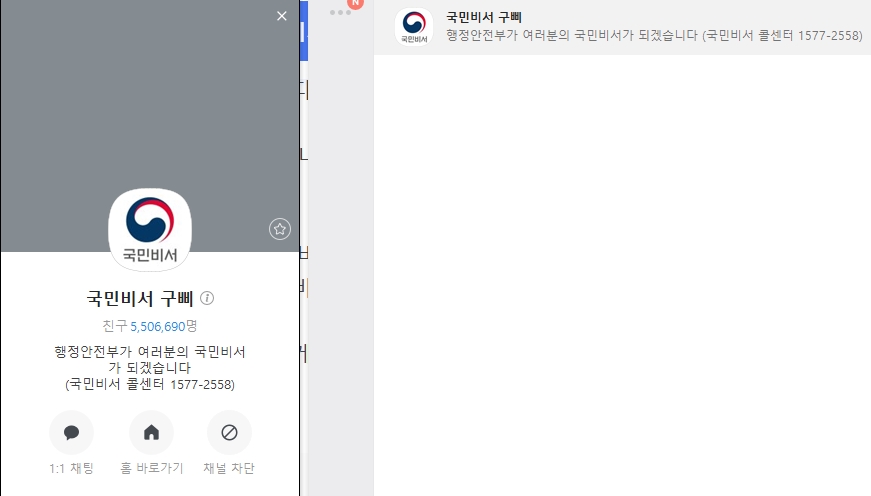The height and width of the screenshot is (496, 871).
Task: Close the 국민비서 구삐 profile popup
Action: (x=282, y=16)
